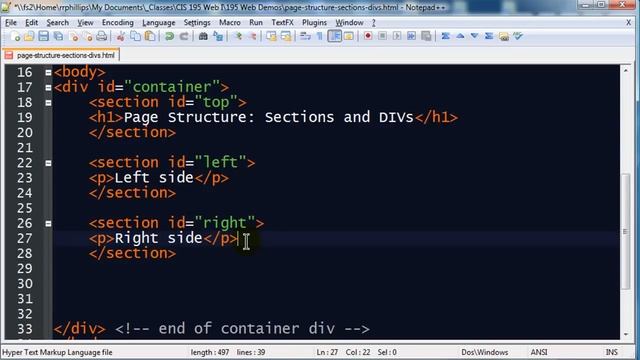Click the "end of container div" comment
Screen dimensions: 640x360
click(x=242, y=329)
